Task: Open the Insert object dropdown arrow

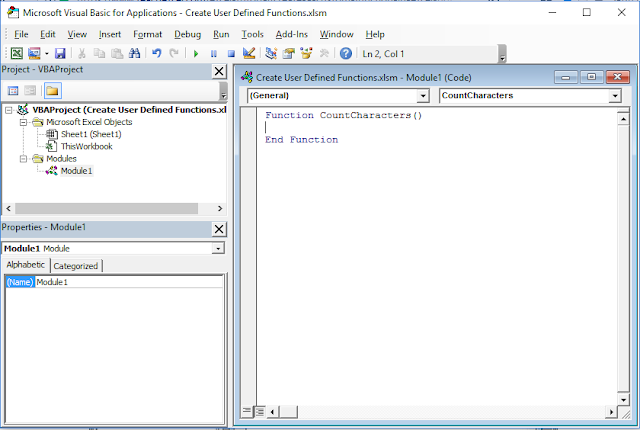Action: [47, 53]
